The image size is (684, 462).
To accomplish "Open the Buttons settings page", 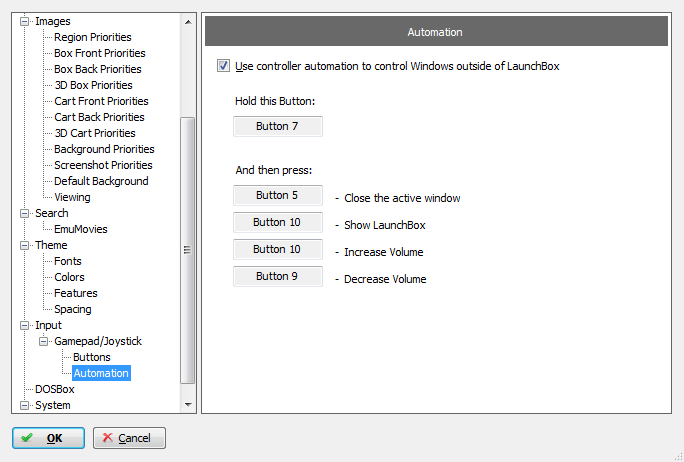I will [x=92, y=357].
